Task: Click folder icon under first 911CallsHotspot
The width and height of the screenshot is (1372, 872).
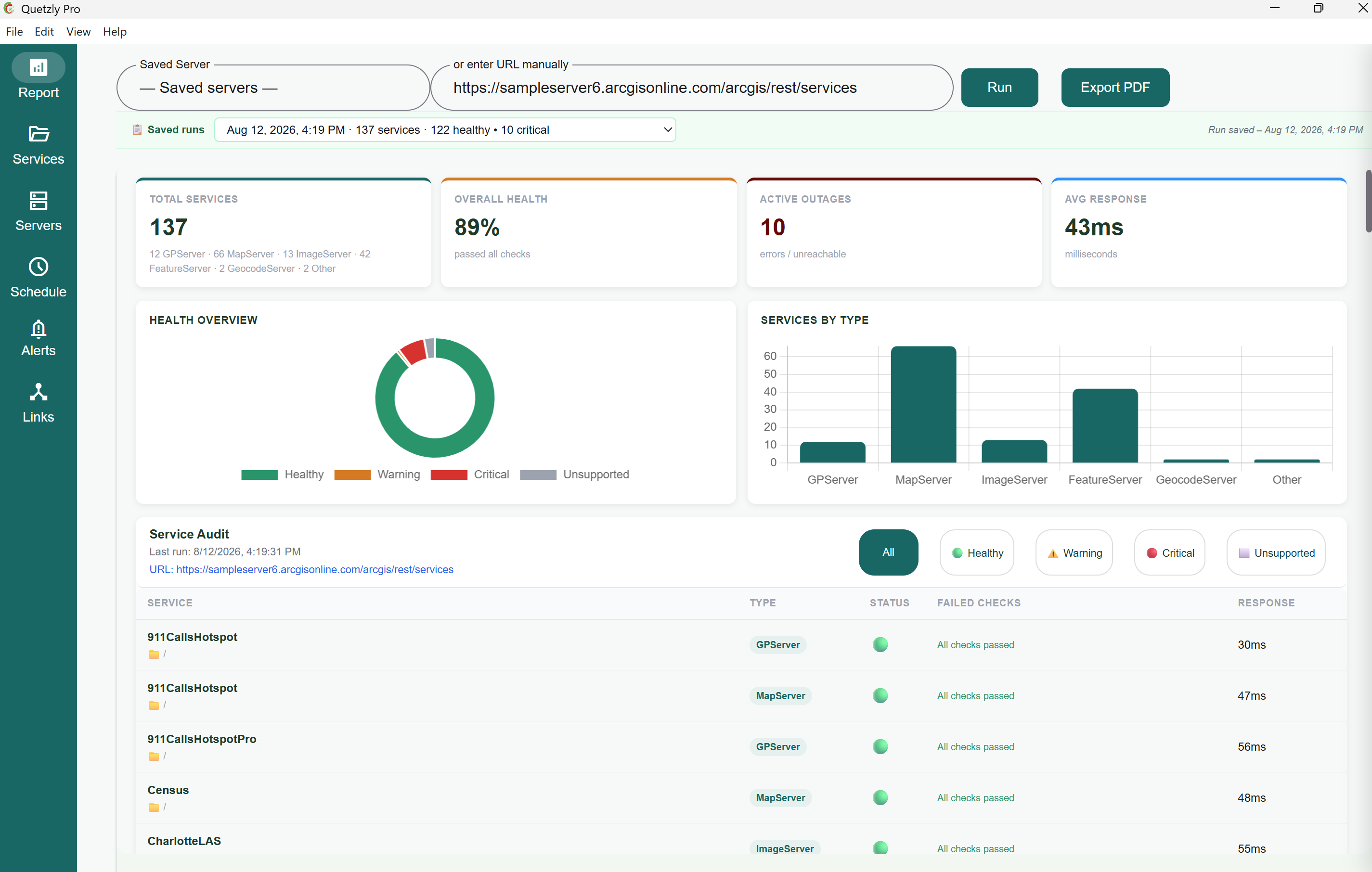Action: pos(154,654)
